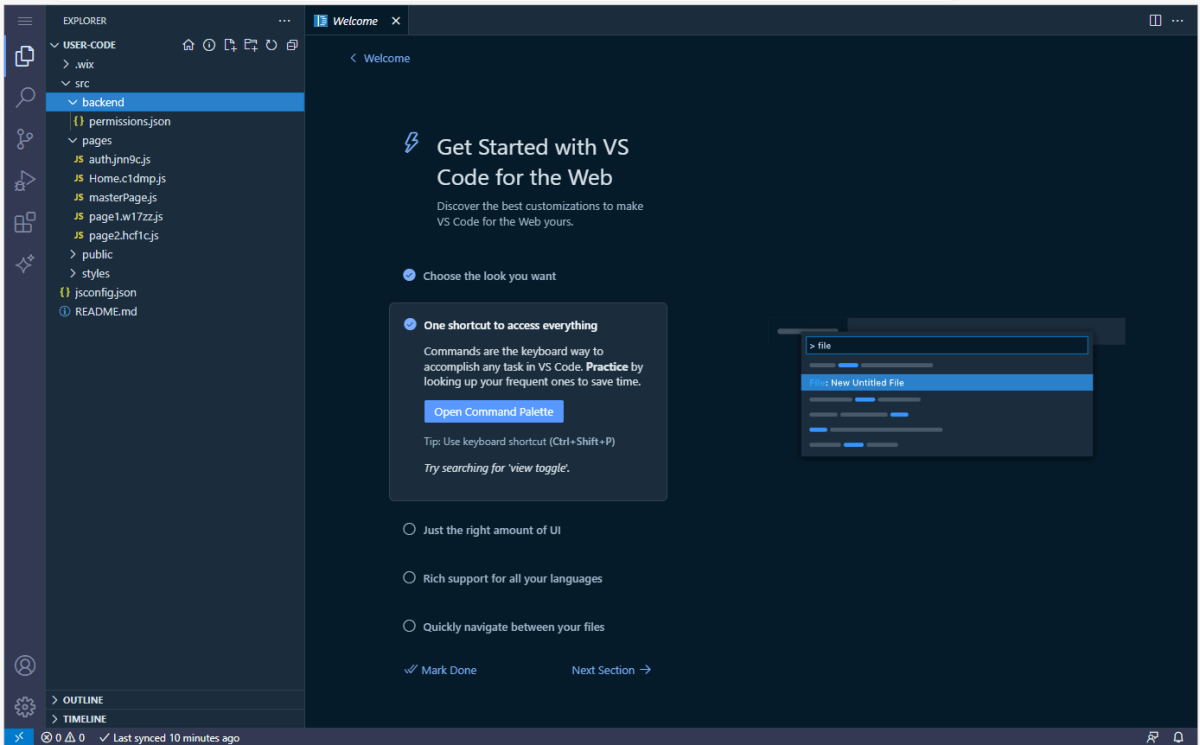Open the Search view
The image size is (1200, 745).
(x=25, y=98)
